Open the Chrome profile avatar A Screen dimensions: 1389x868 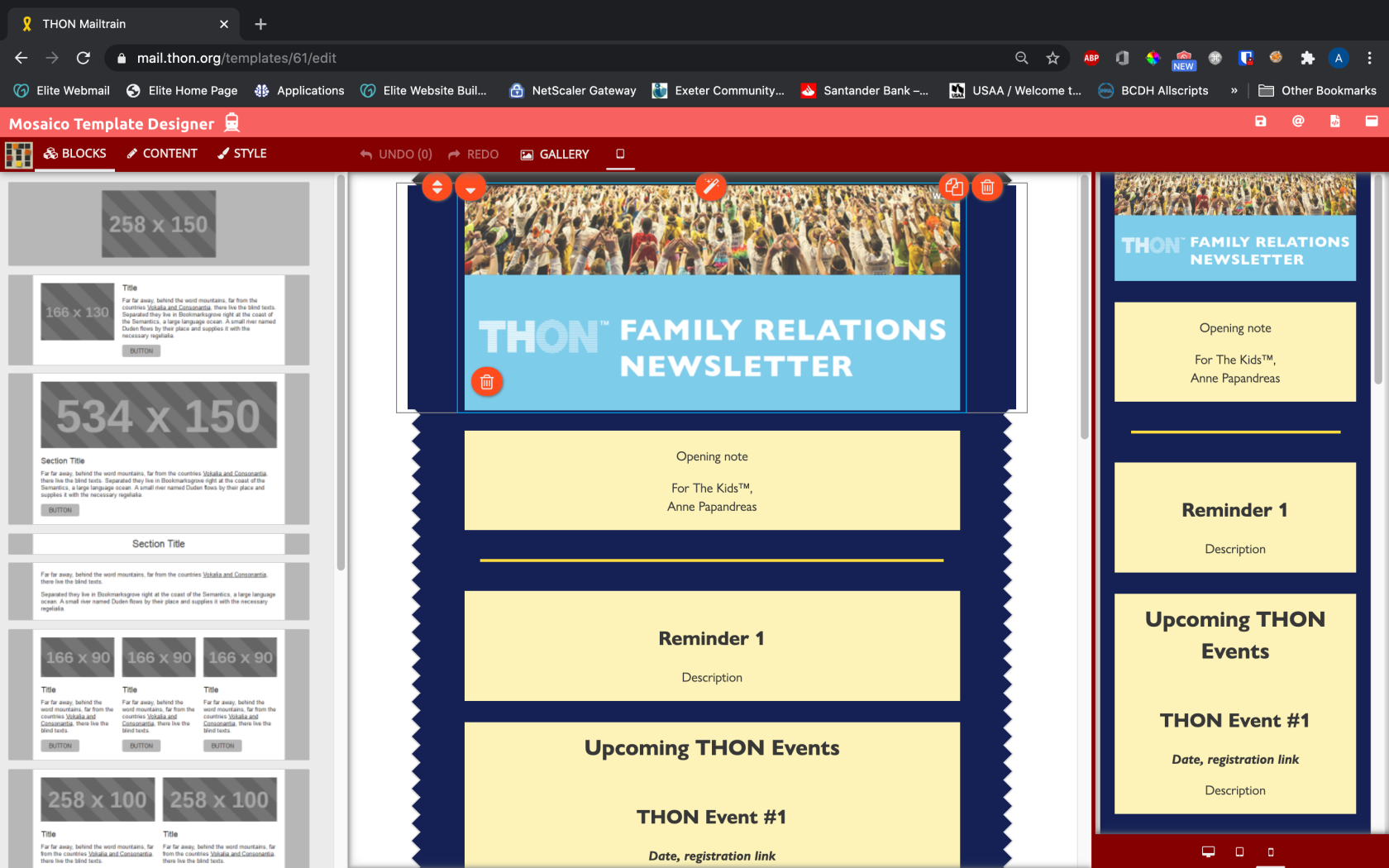coord(1339,58)
